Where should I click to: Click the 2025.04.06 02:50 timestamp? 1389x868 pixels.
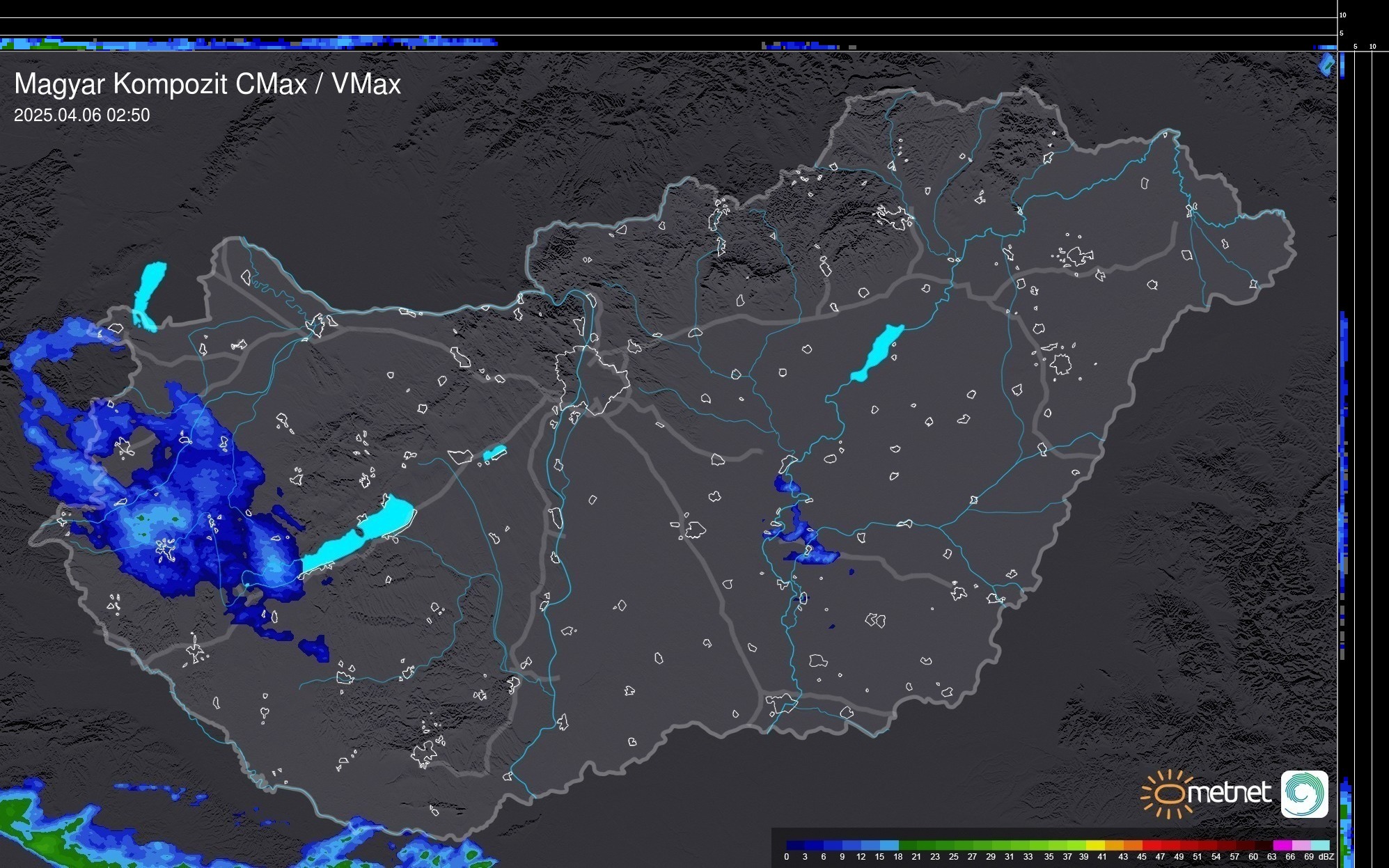81,115
